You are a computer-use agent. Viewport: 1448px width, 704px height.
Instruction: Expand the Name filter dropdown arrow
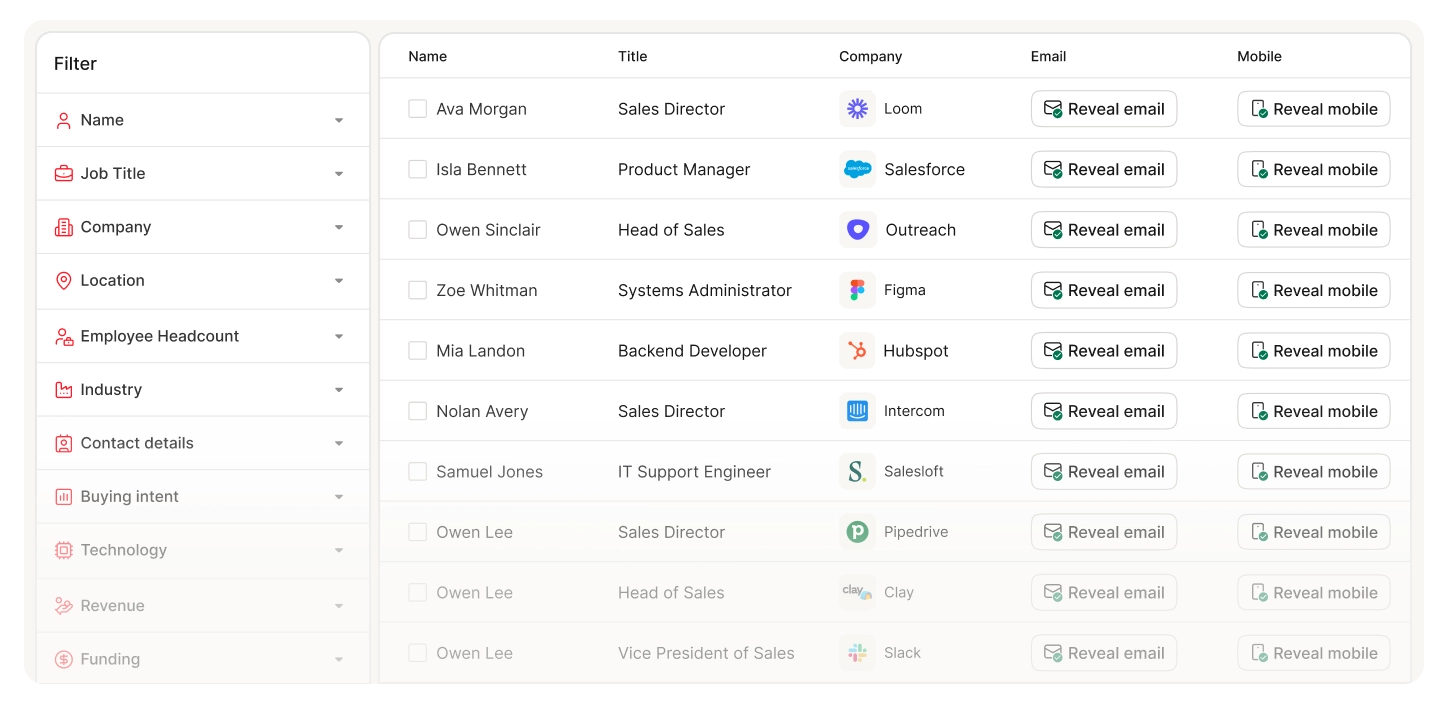pyautogui.click(x=339, y=121)
